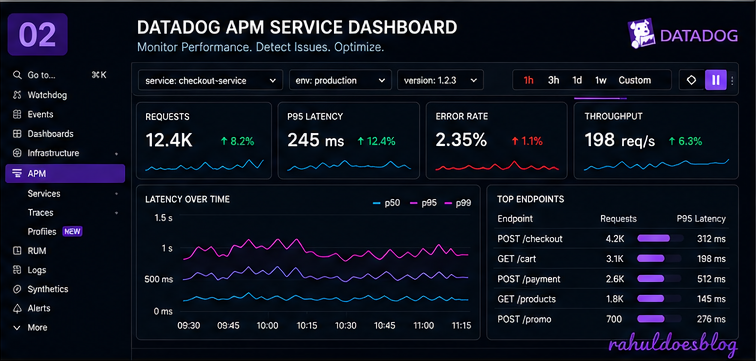Click the GET /products endpoint
The height and width of the screenshot is (361, 756).
[x=526, y=299]
